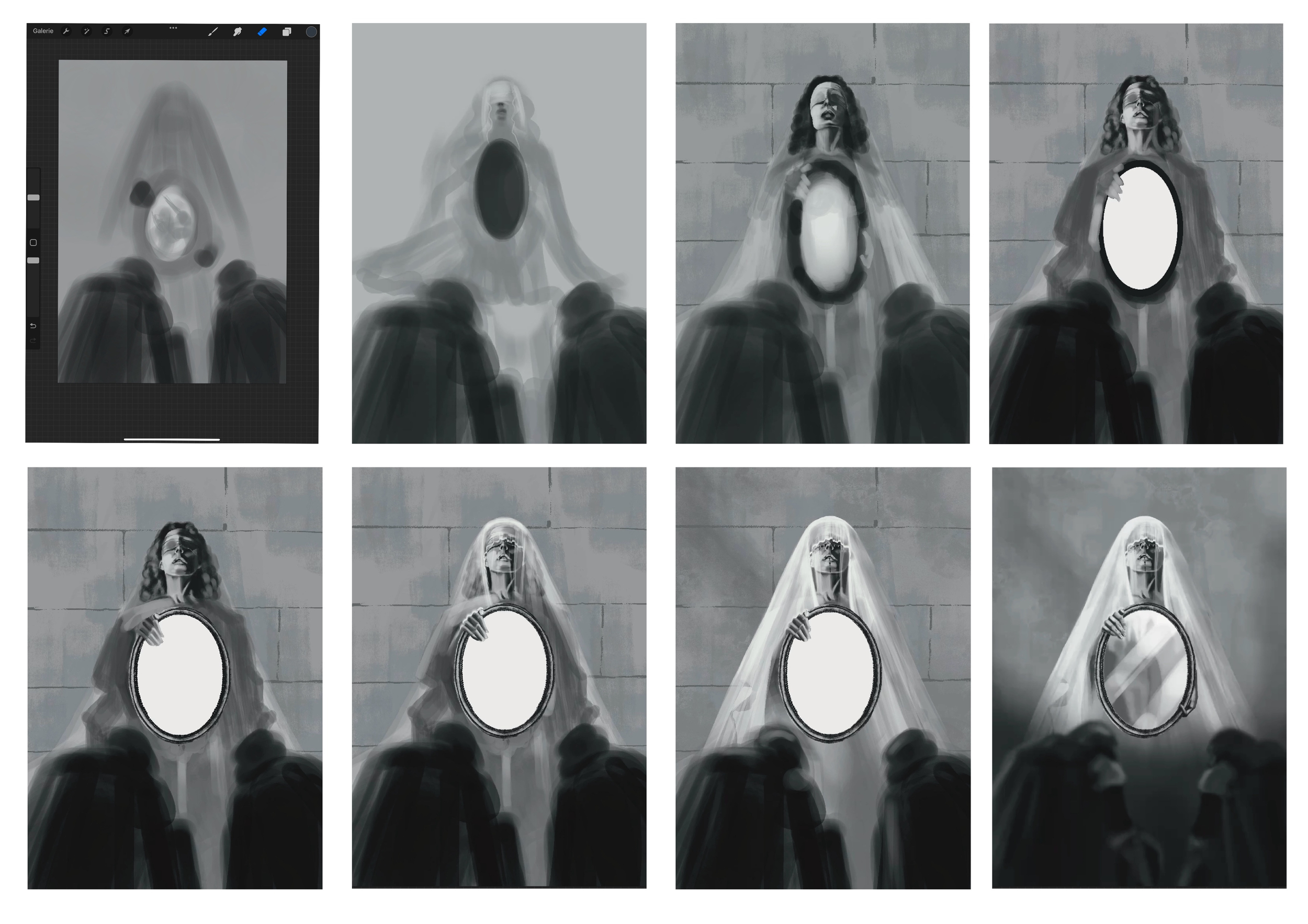Select the Smudge finger tool

(237, 32)
